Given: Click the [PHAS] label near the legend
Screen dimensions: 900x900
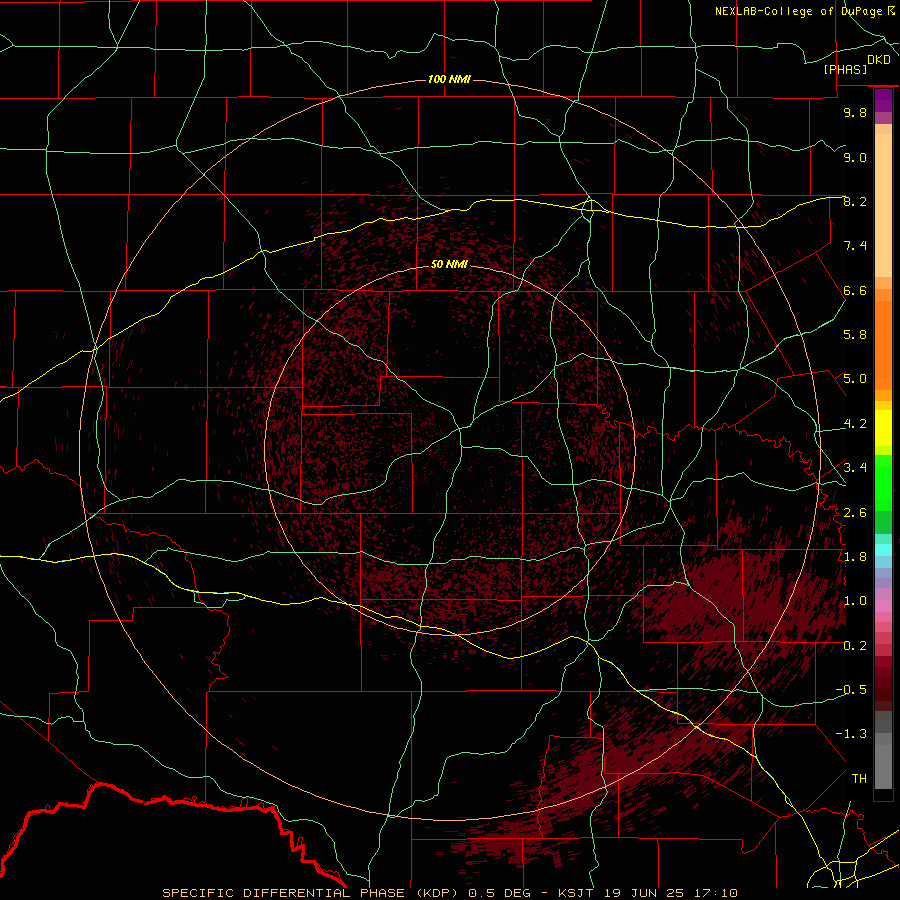Looking at the screenshot, I should point(845,69).
